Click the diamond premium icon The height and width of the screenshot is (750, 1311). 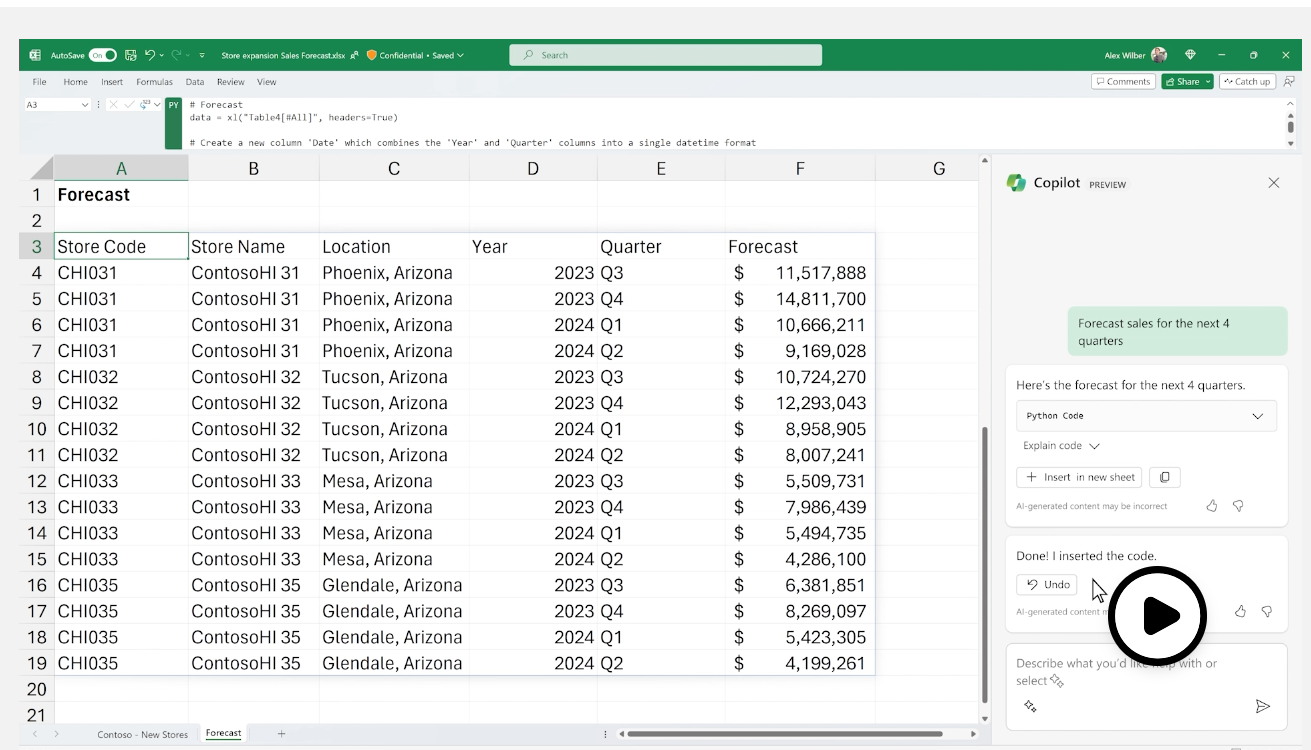point(1190,55)
